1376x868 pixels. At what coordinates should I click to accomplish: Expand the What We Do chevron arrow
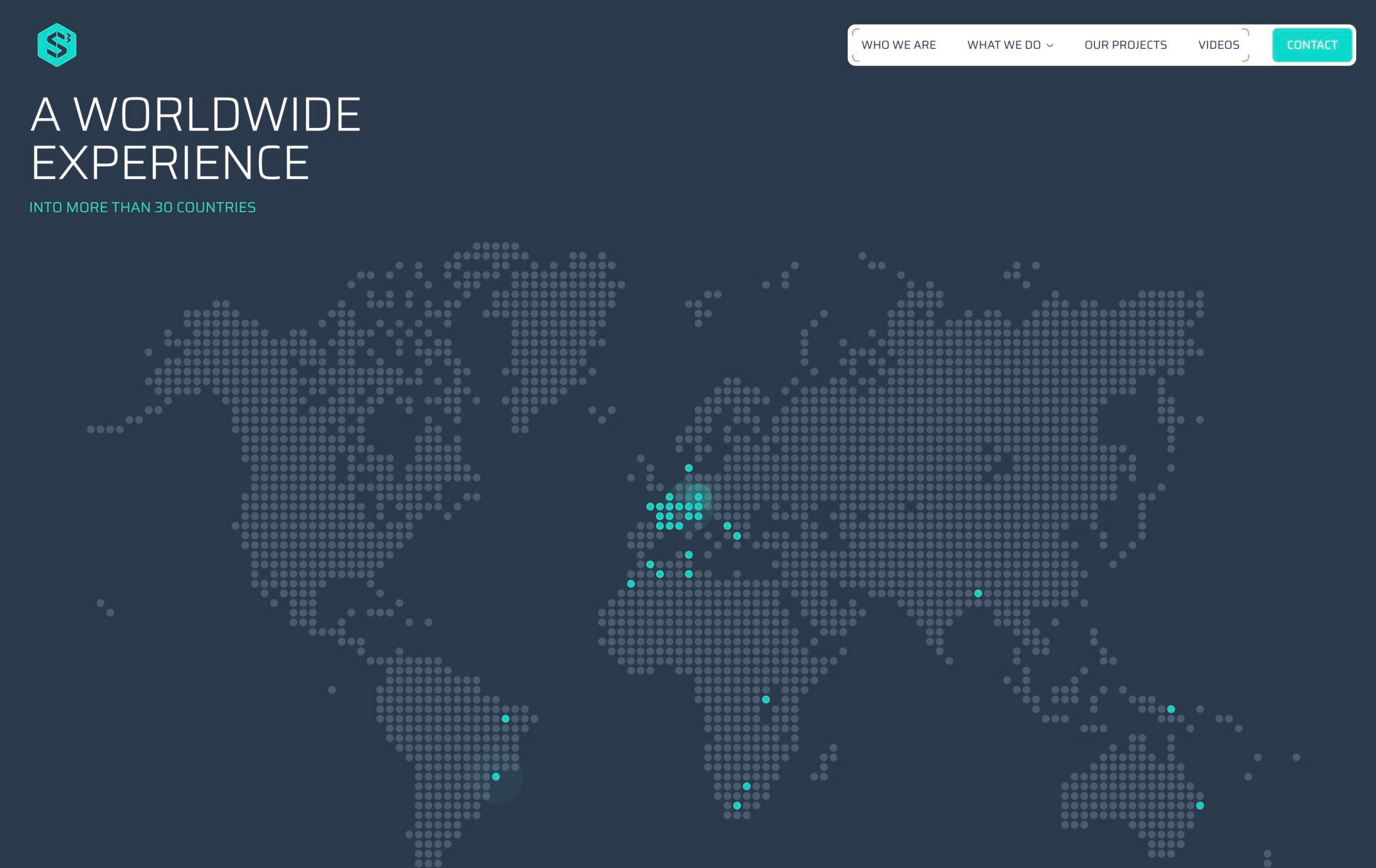click(x=1050, y=45)
